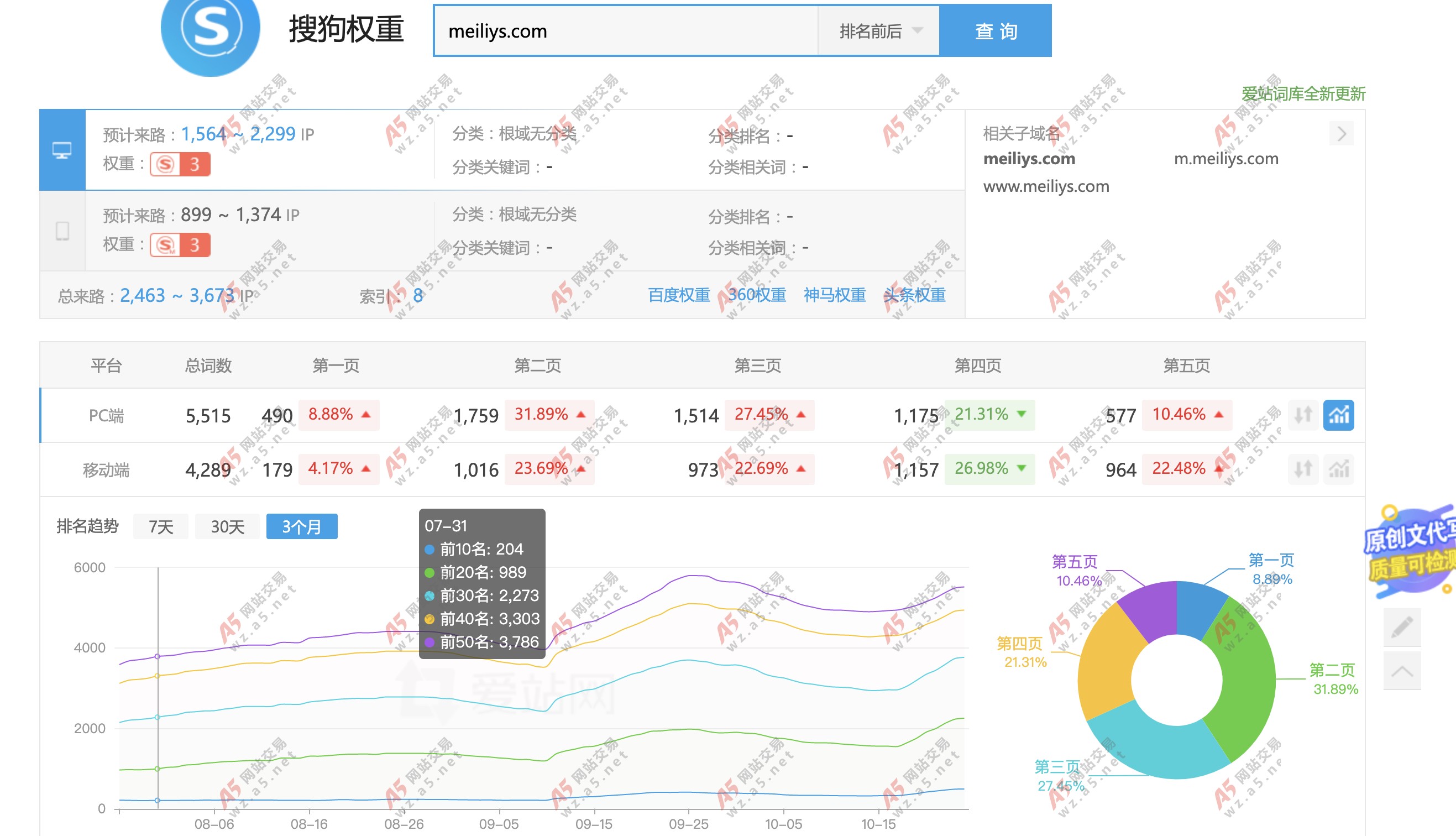The image size is (1456, 836).
Task: Click the back-to-top arrow icon
Action: 1402,670
